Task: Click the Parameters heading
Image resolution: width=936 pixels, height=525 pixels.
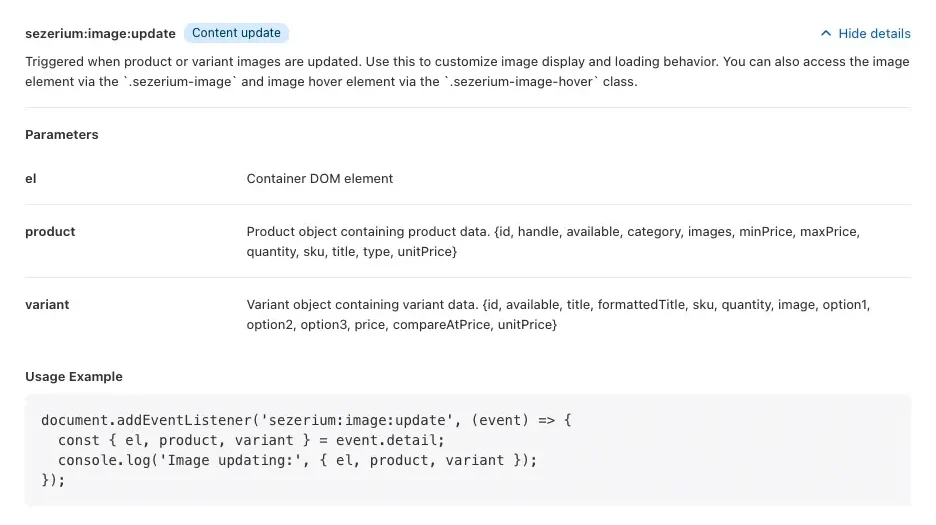Action: (x=61, y=134)
